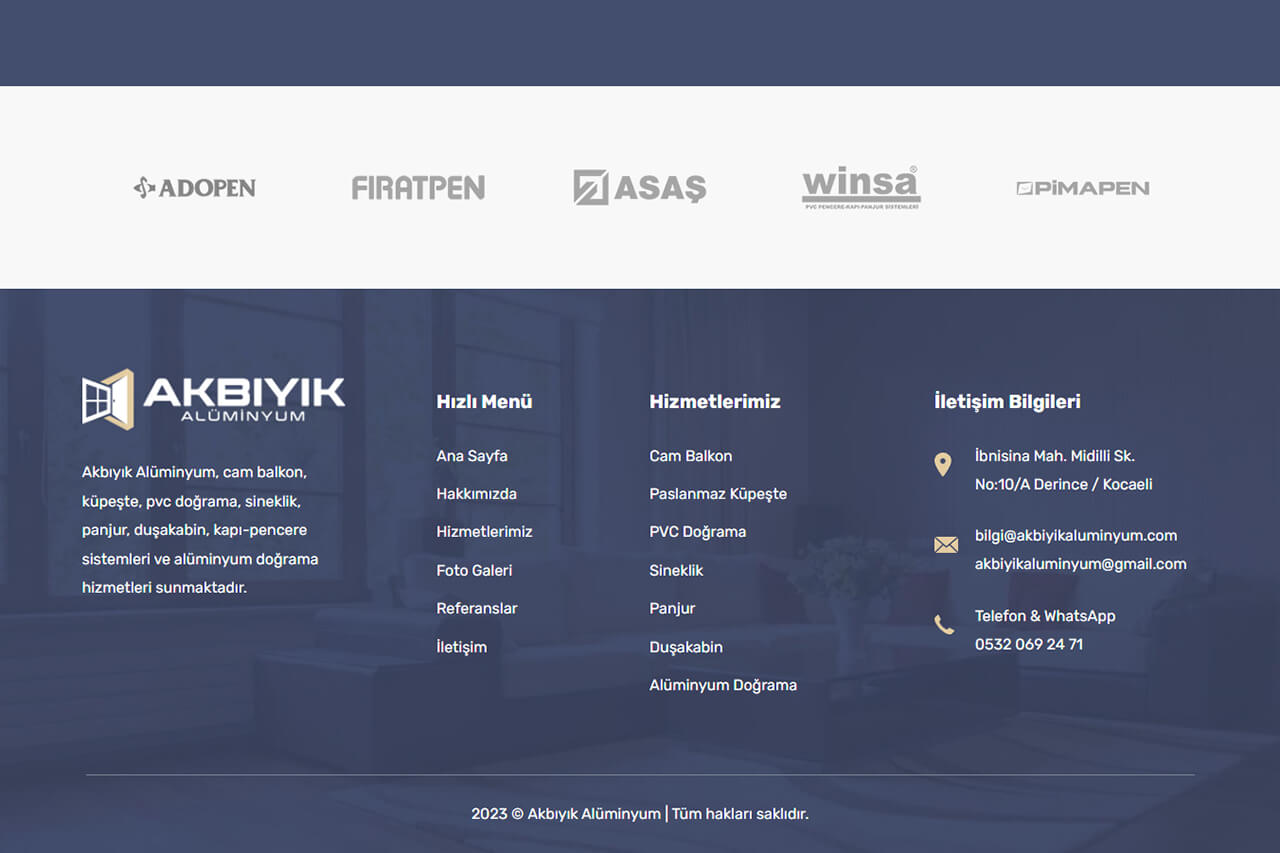Click the Akbıyık Alüminyum footer logo
This screenshot has height=853, width=1280.
tap(213, 399)
